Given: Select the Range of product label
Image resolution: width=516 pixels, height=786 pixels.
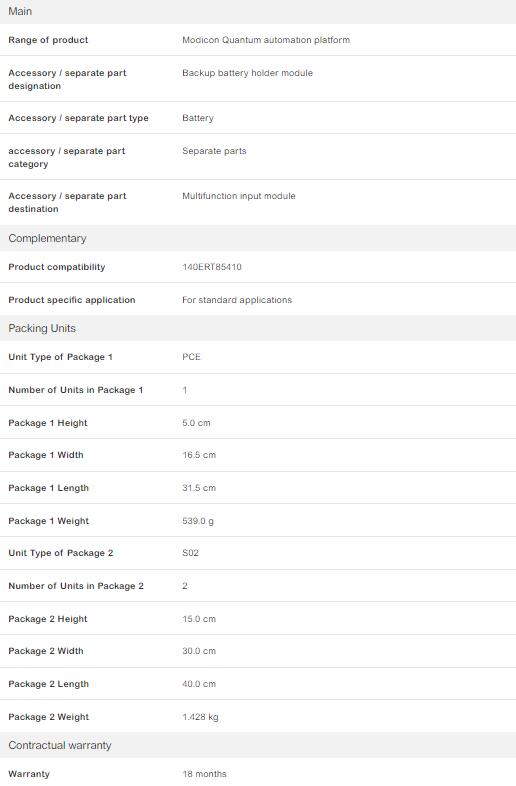Looking at the screenshot, I should [x=48, y=40].
